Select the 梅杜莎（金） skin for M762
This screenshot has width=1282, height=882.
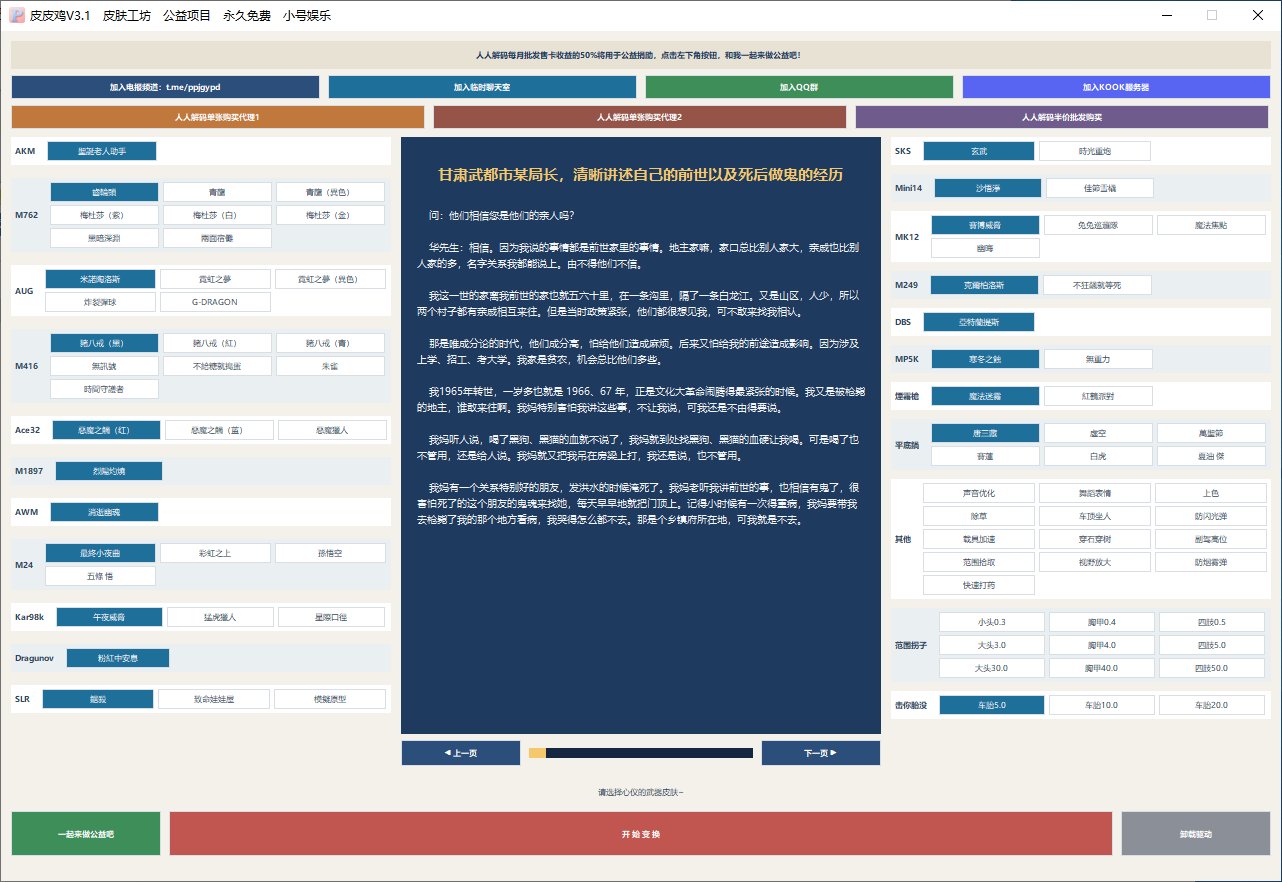(330, 215)
